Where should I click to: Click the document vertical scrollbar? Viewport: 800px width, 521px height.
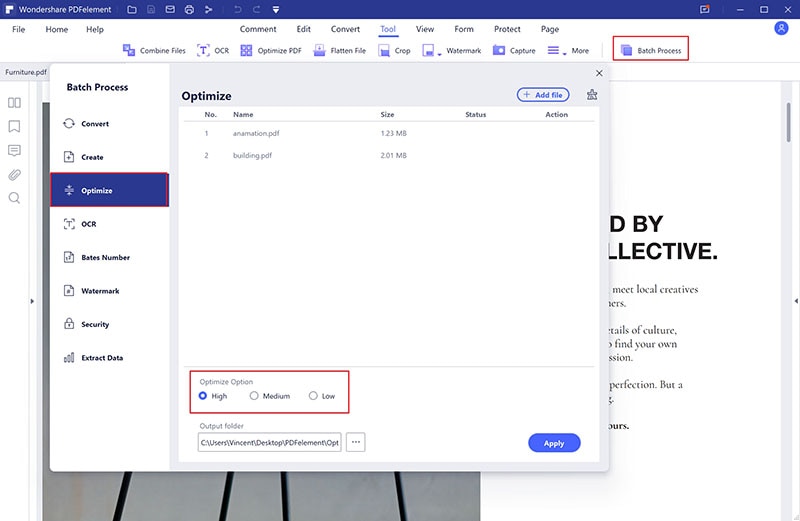tap(788, 122)
